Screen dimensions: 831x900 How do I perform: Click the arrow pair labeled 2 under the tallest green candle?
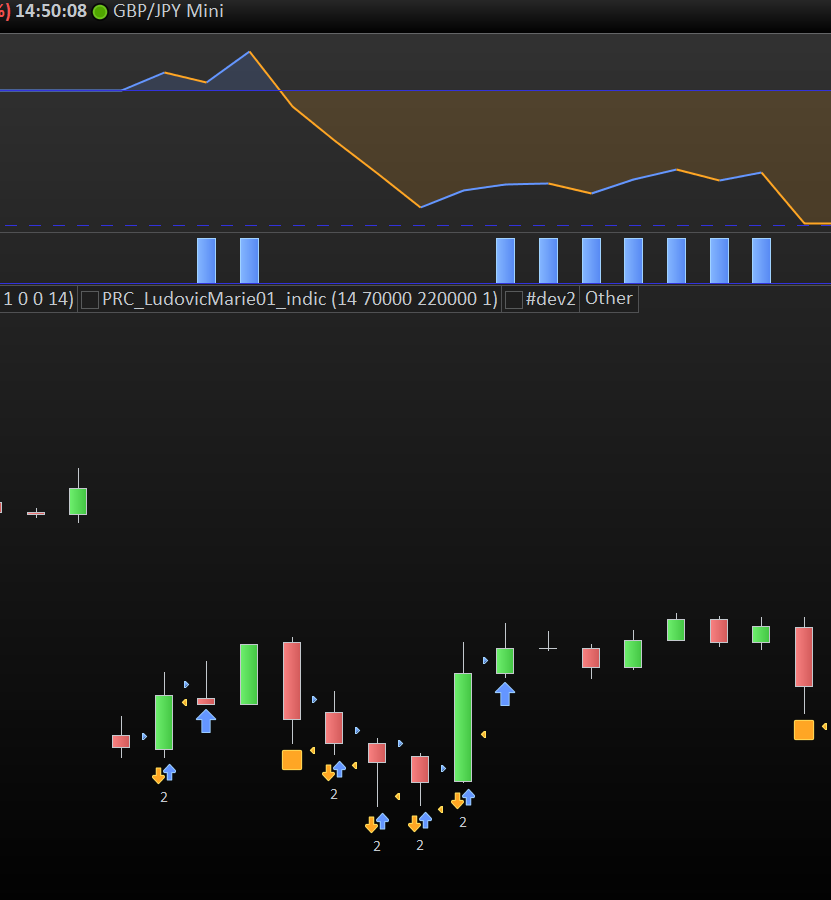tap(463, 799)
